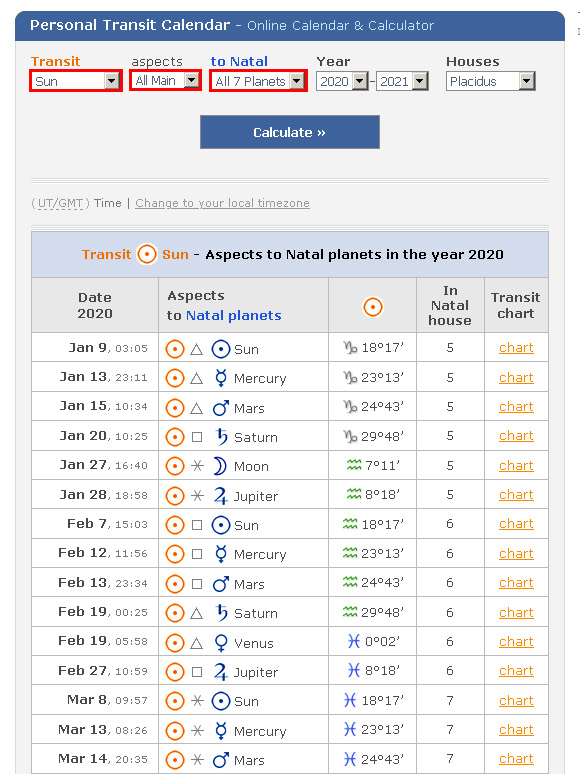Open chart link for Jan 9 transit
The height and width of the screenshot is (774, 580).
(516, 348)
